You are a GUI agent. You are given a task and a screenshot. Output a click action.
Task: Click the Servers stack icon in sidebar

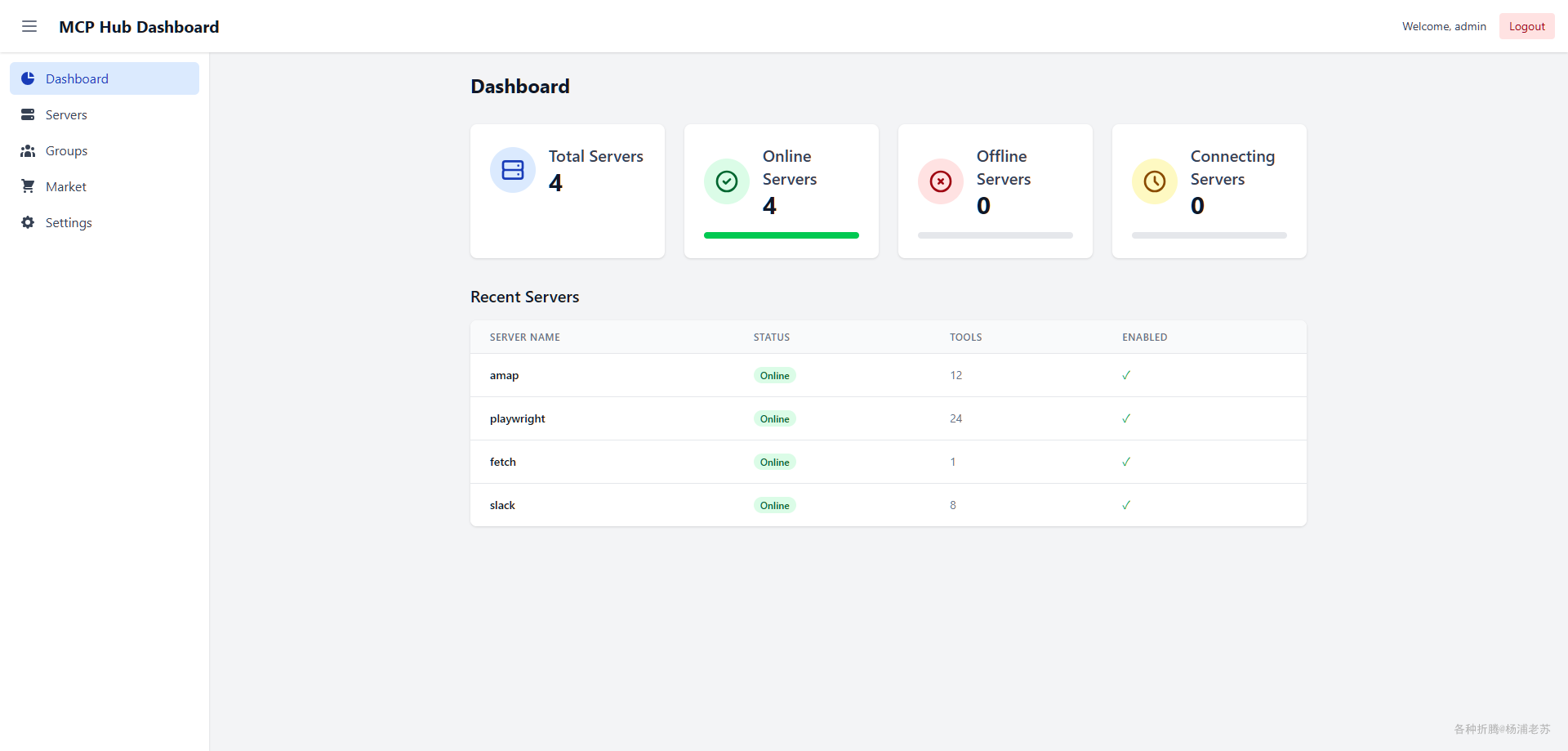click(x=28, y=114)
